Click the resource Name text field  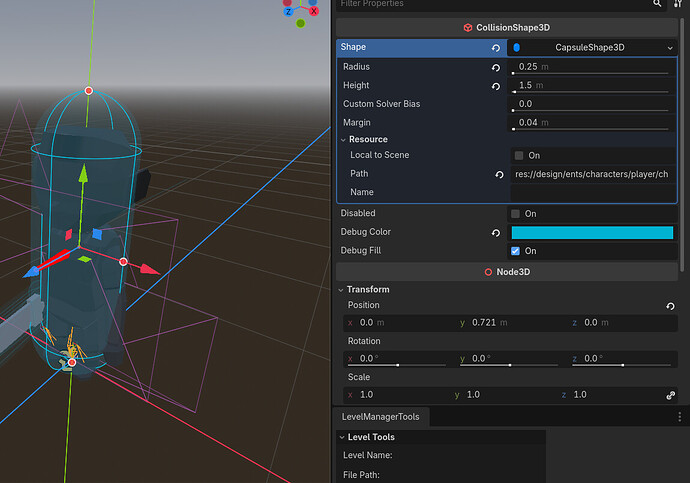[x=593, y=193]
